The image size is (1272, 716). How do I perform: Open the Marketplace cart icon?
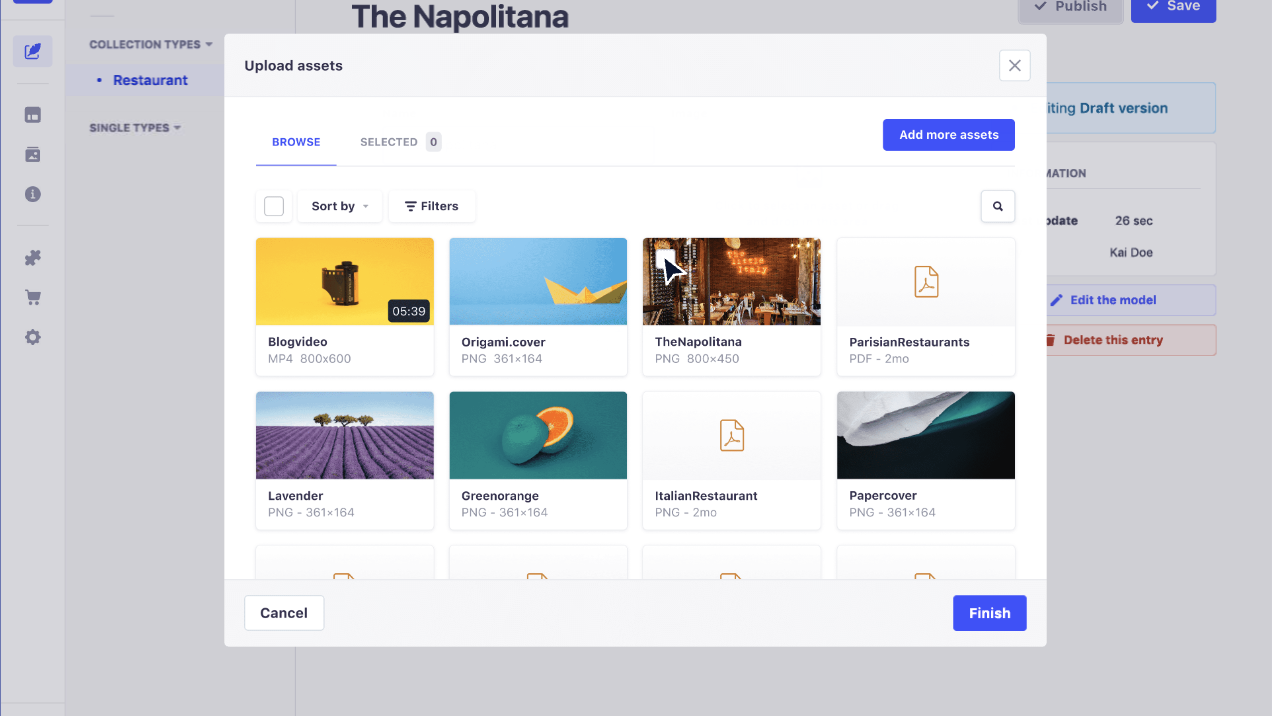33,297
